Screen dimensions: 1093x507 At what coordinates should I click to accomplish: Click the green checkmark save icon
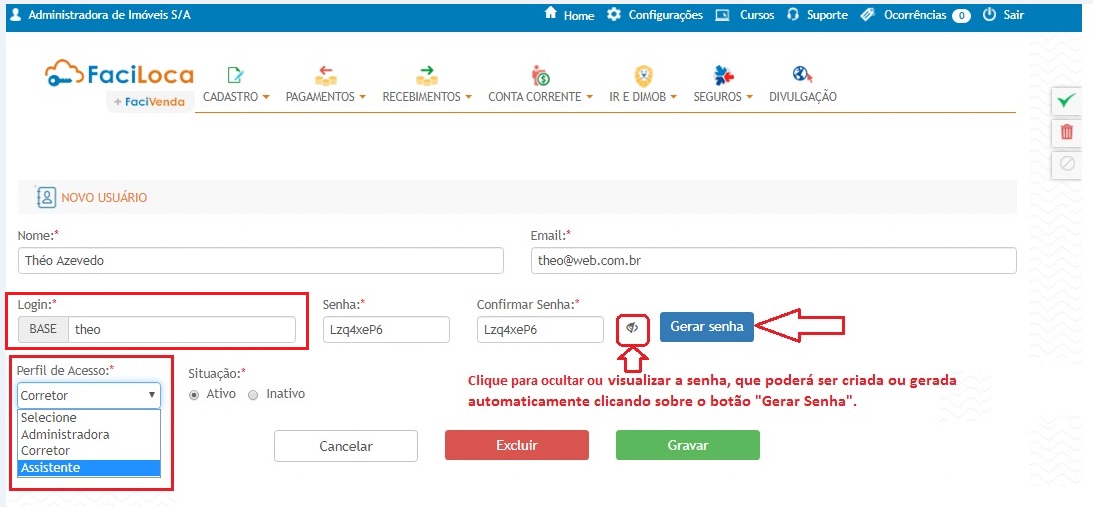click(x=1067, y=100)
